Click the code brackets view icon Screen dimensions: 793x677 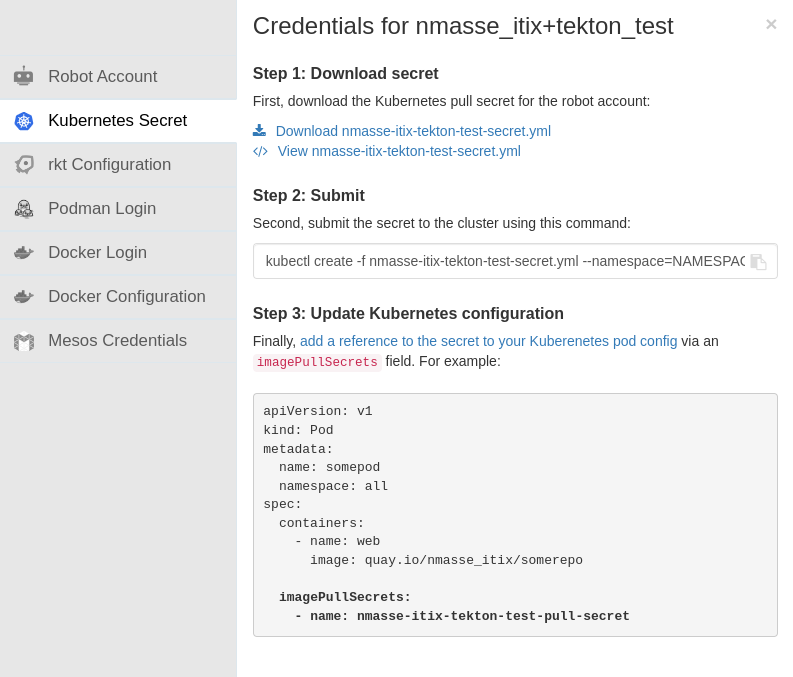pos(260,151)
